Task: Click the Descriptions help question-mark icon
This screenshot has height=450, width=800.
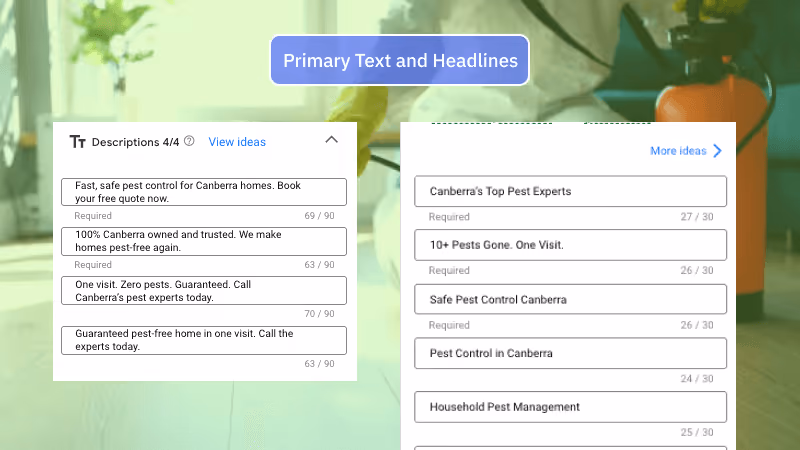Action: (x=189, y=141)
